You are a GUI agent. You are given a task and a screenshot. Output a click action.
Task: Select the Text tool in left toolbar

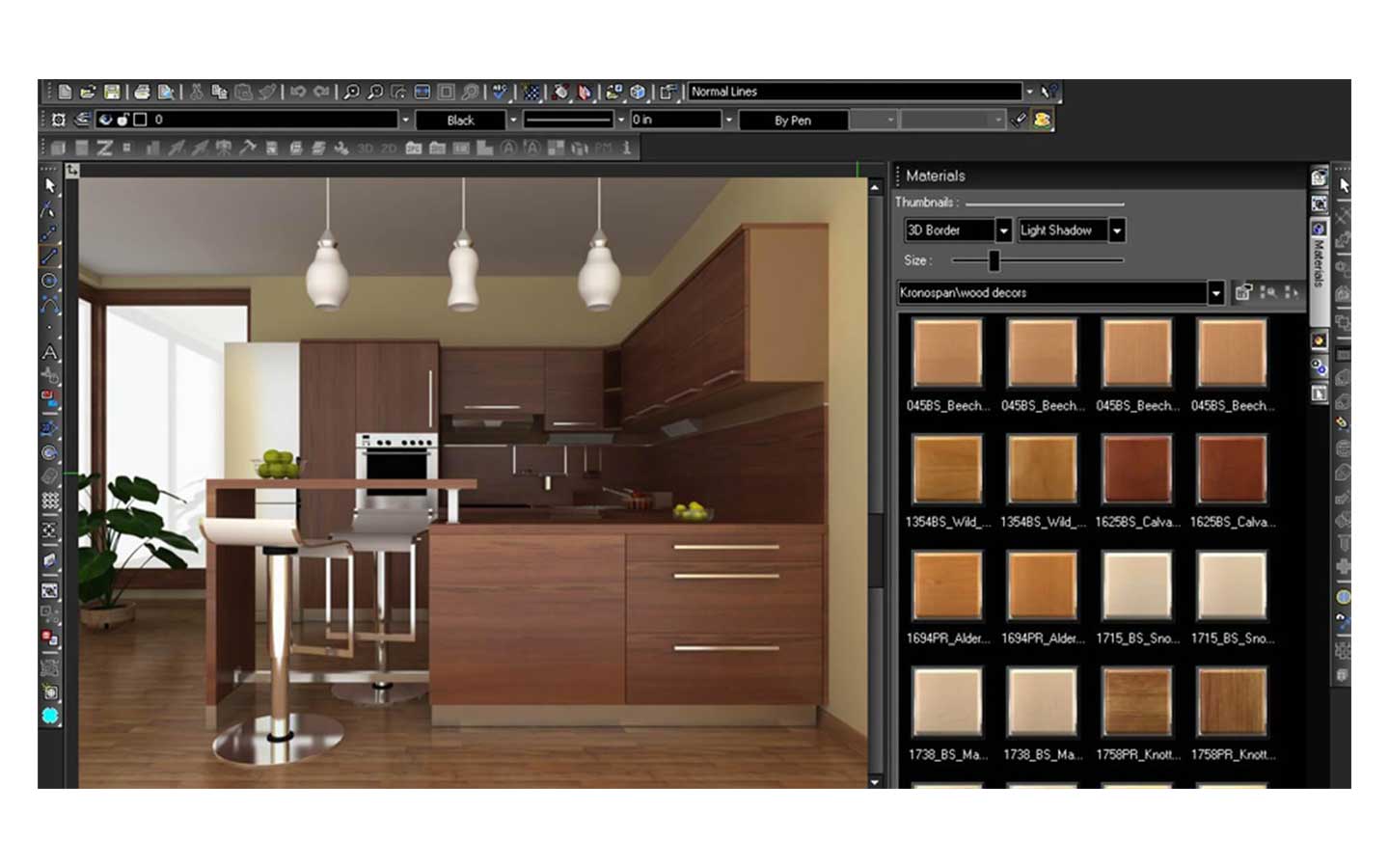pos(49,353)
